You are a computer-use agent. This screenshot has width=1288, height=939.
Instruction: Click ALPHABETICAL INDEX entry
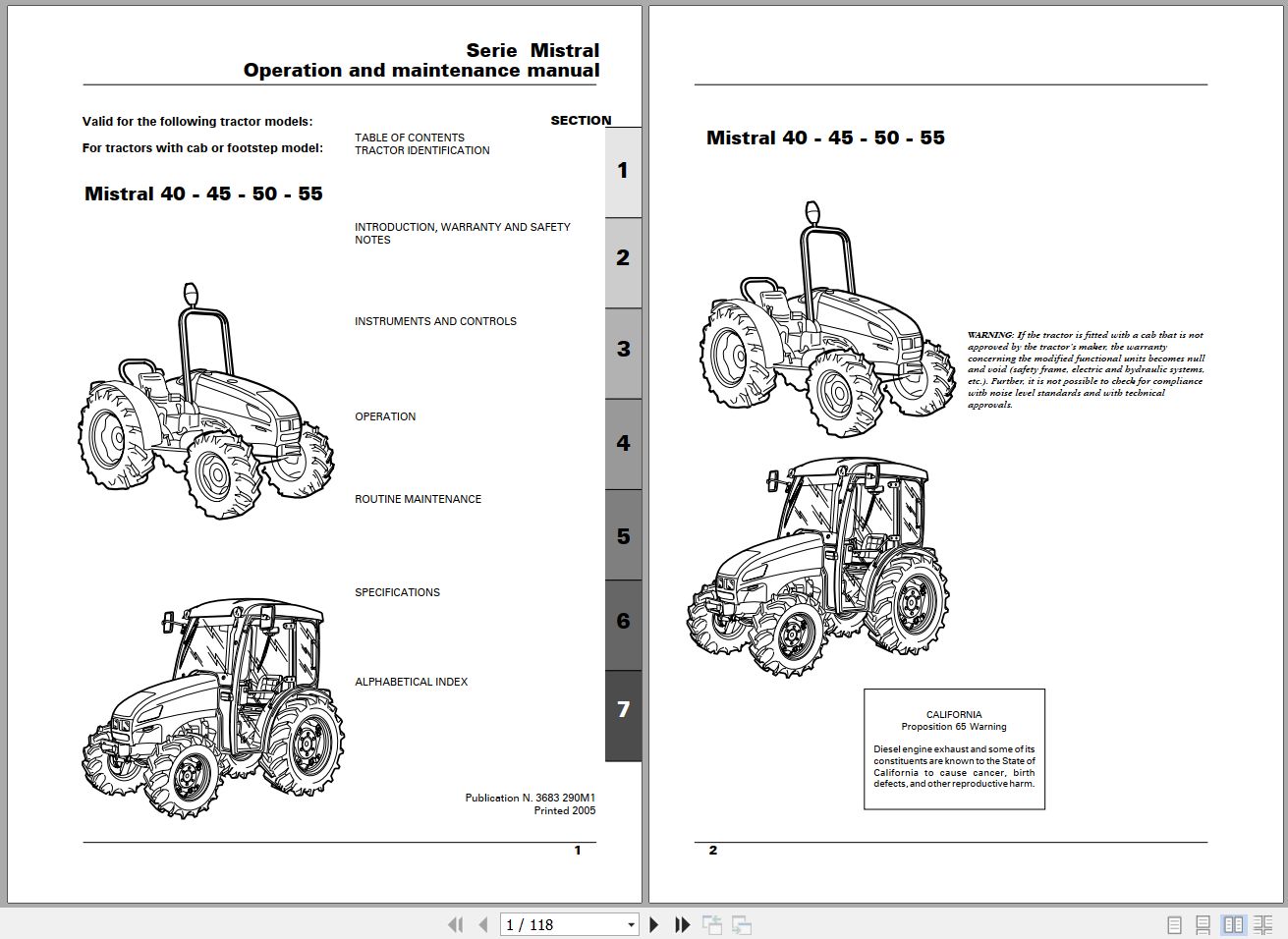[411, 682]
